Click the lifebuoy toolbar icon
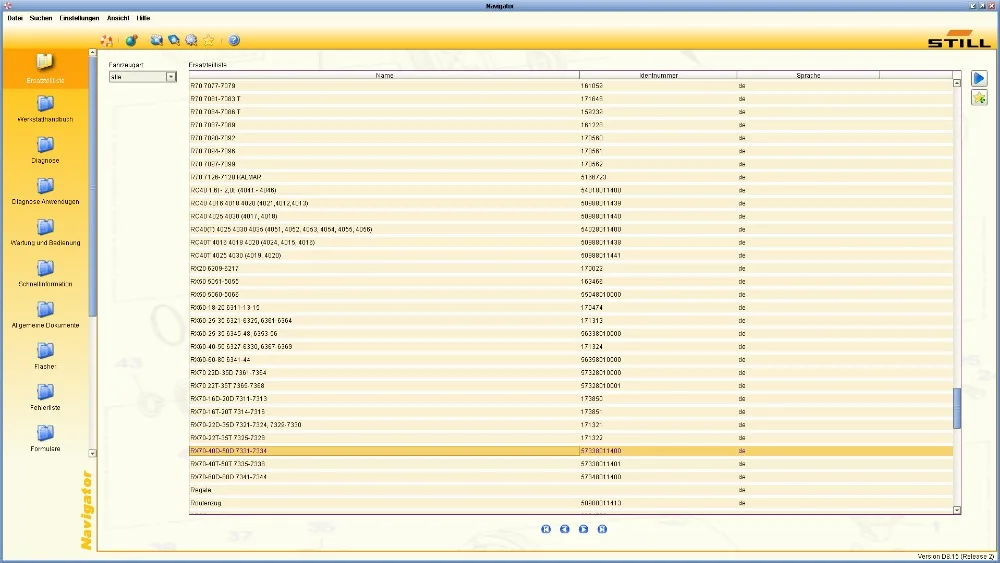 107,40
